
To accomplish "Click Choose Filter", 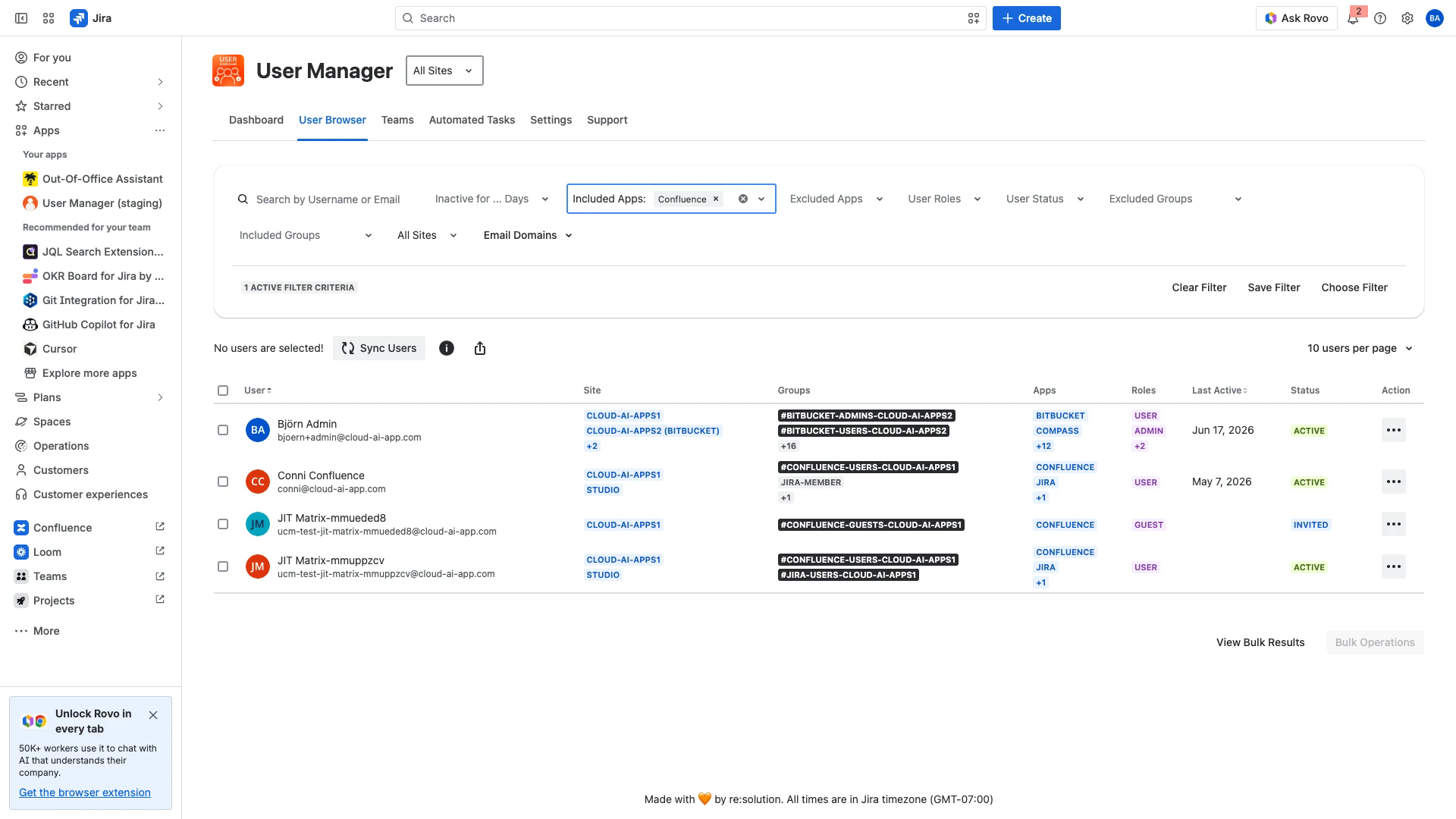I will point(1354,287).
